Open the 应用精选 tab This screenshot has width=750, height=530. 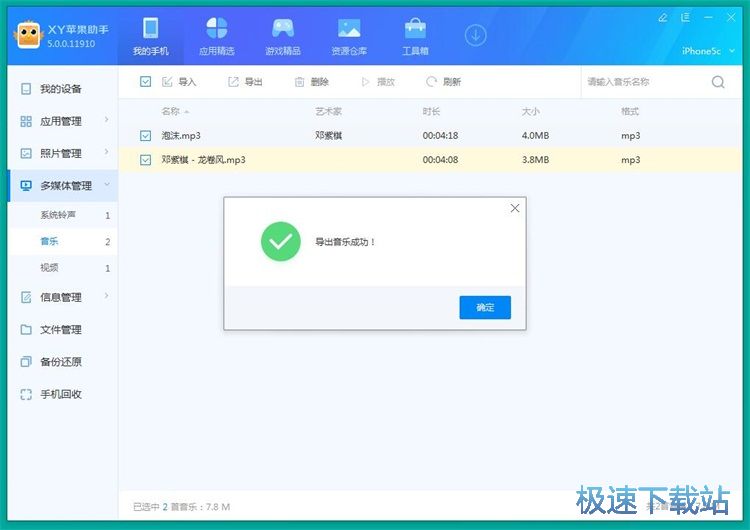click(217, 36)
